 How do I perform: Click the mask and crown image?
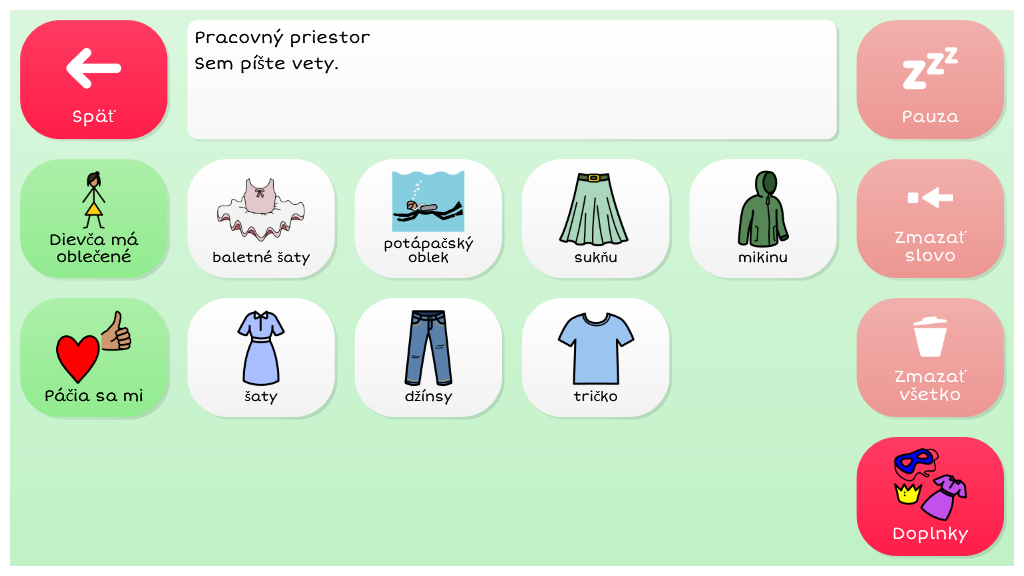[930, 484]
